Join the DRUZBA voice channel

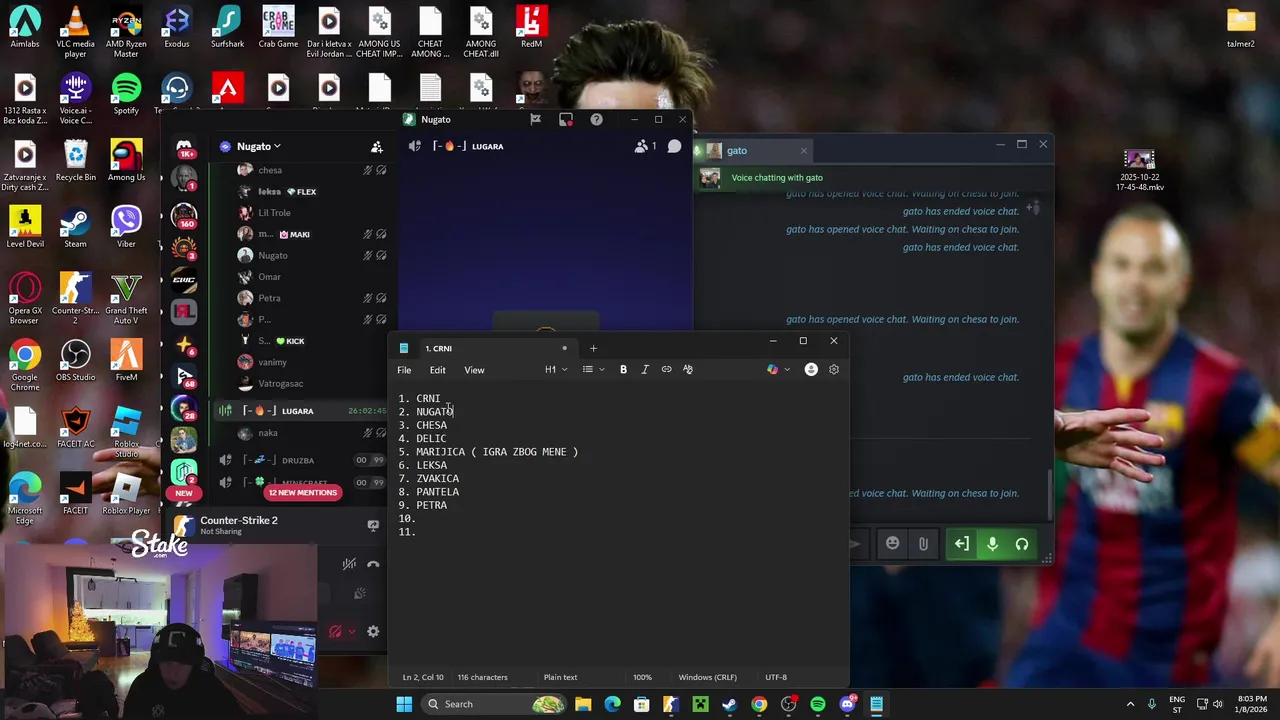297,460
